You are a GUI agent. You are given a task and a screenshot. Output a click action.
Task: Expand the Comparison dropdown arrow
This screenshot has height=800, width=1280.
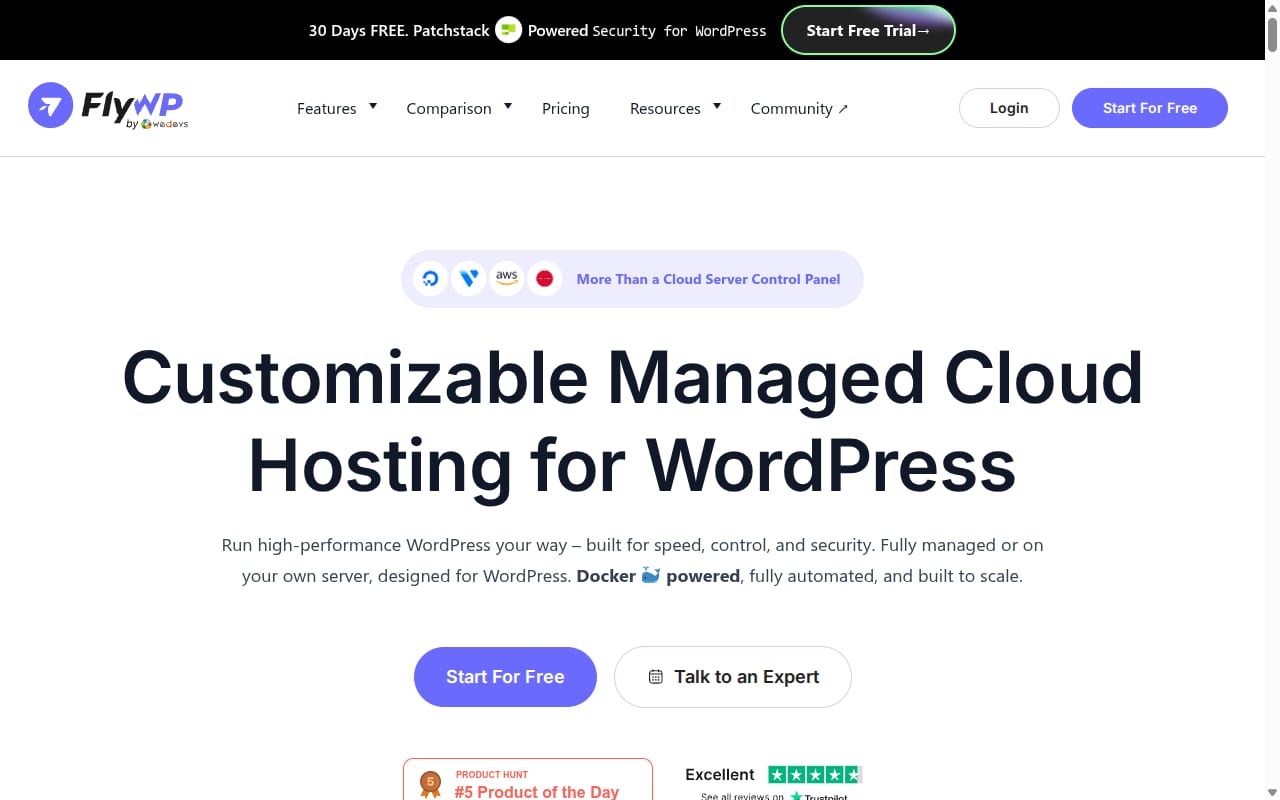(508, 105)
